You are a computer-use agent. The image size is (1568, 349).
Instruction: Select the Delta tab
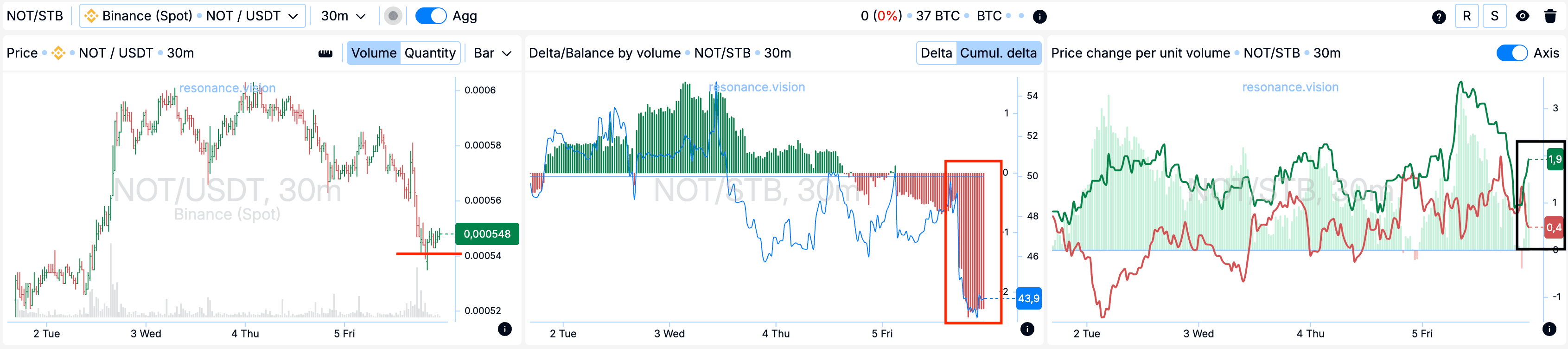coord(936,53)
